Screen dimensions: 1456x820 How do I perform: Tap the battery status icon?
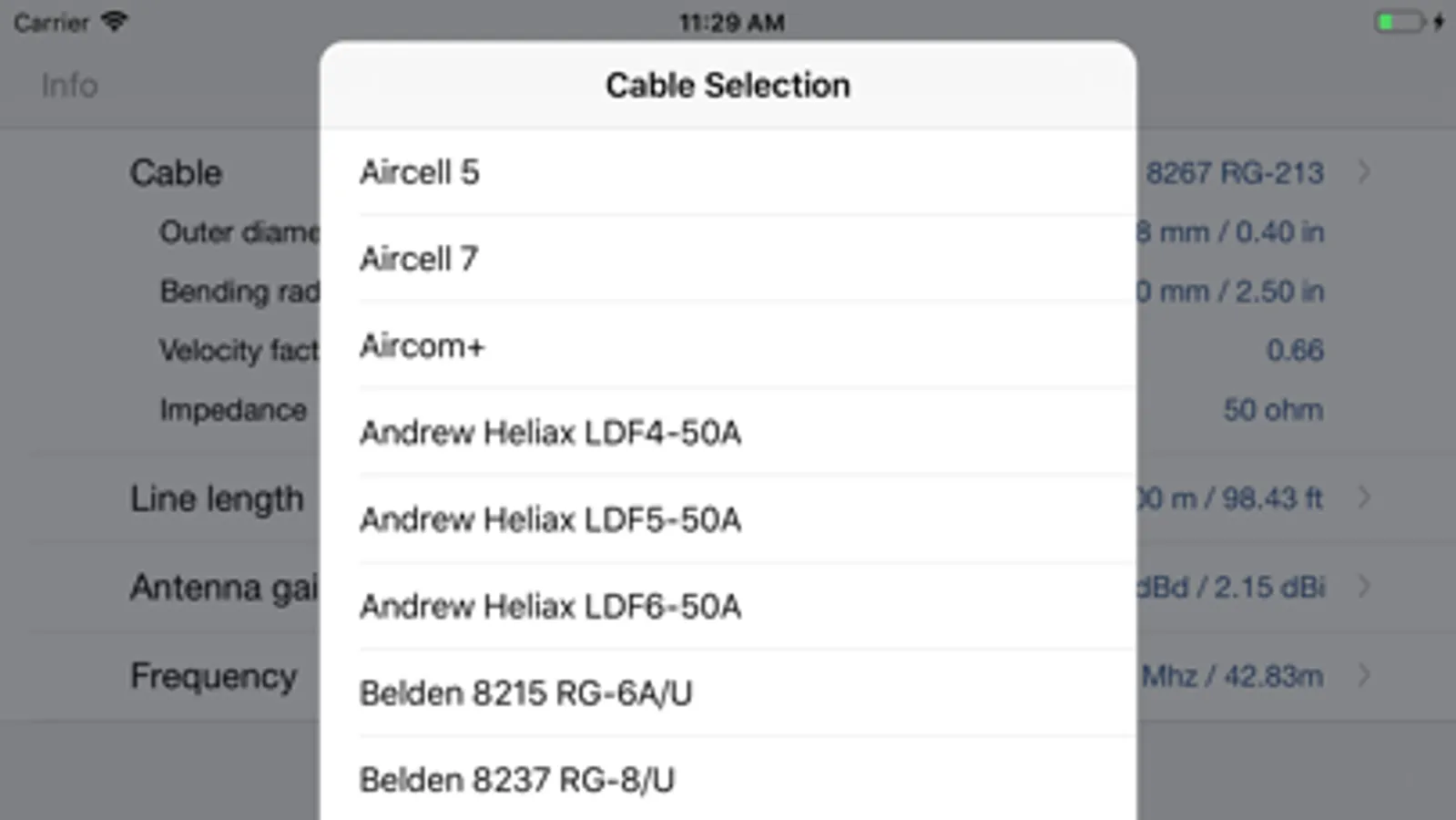pos(1399,22)
